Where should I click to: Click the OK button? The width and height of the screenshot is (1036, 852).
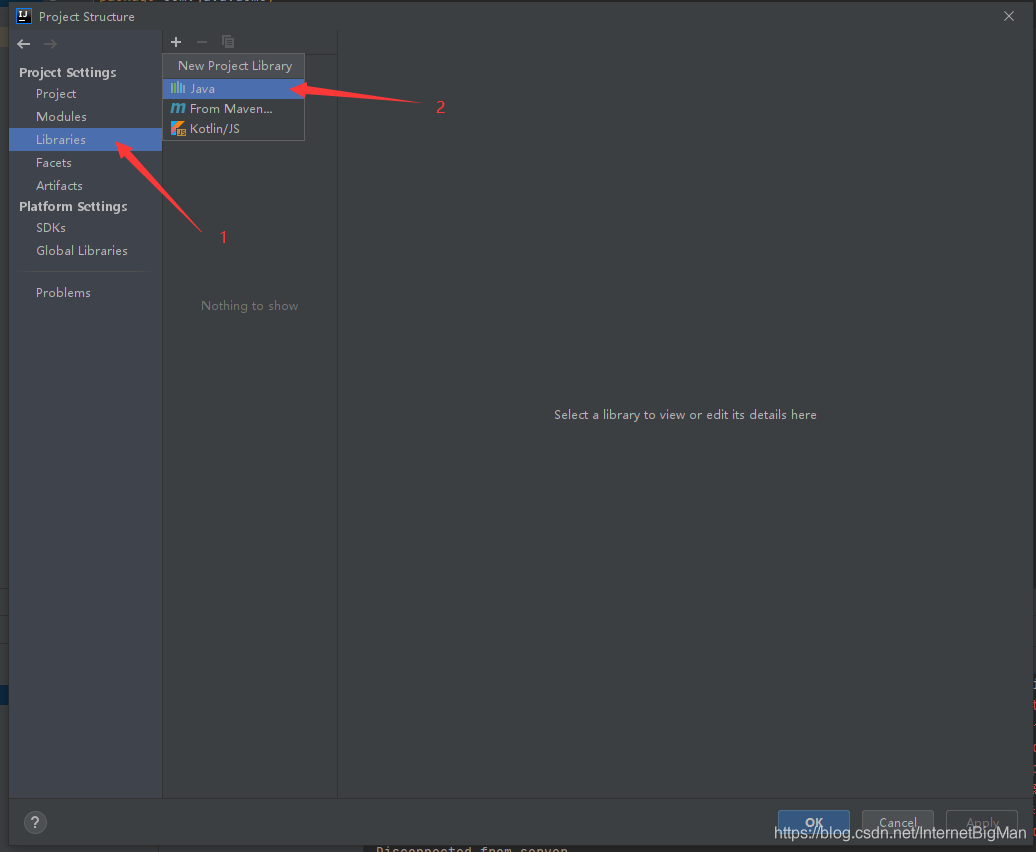click(813, 823)
